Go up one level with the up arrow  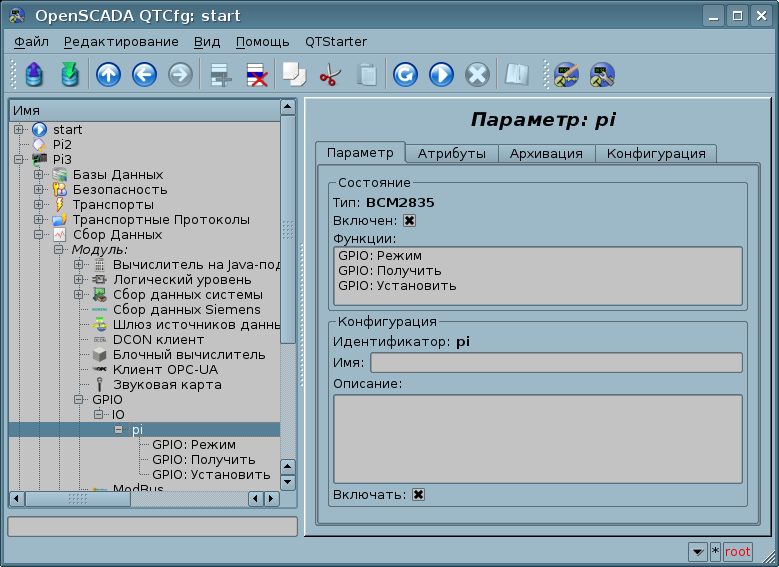(x=108, y=74)
